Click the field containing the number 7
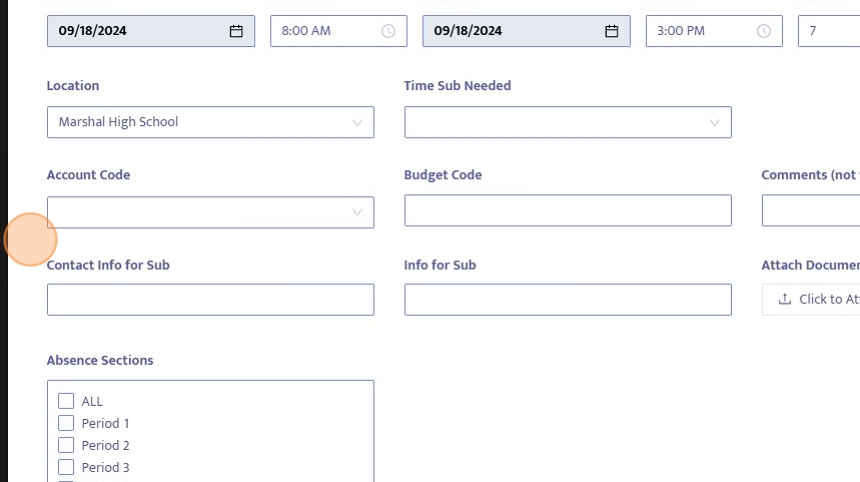Image resolution: width=860 pixels, height=482 pixels. 828,31
